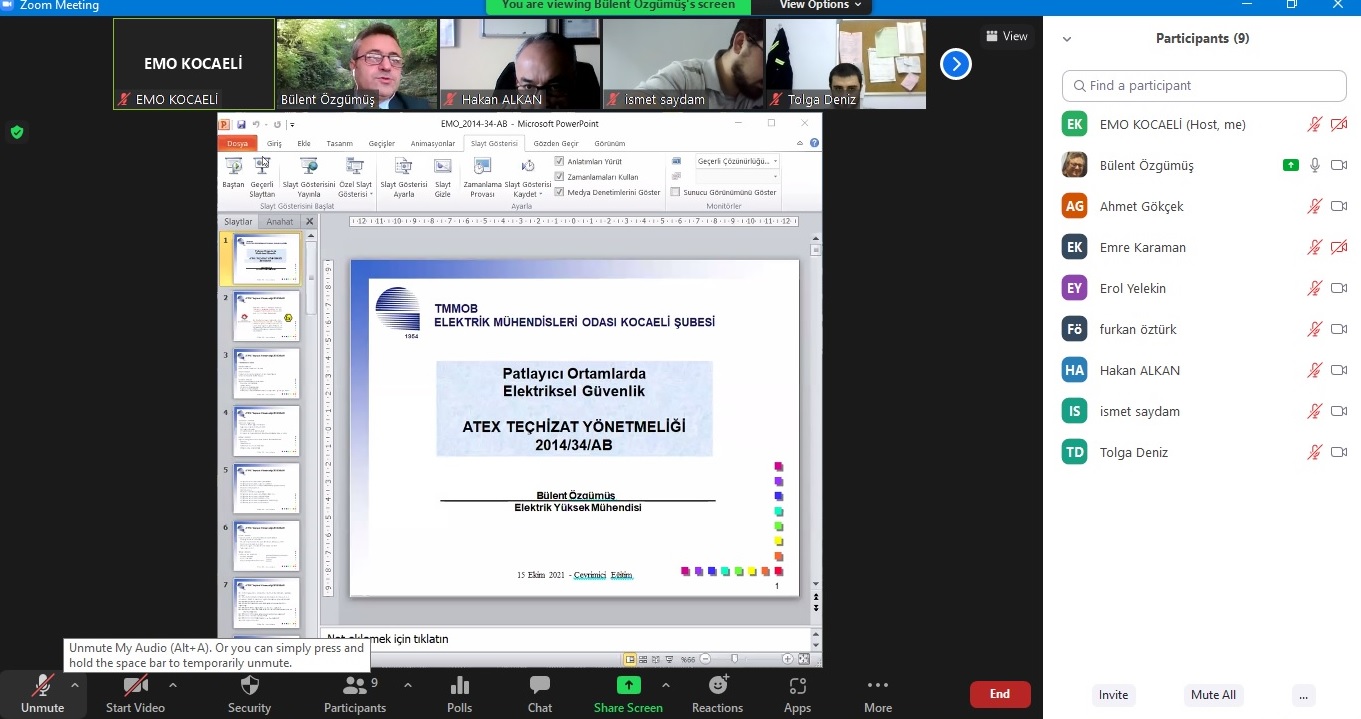Collapse the Participants panel chevron
The width and height of the screenshot is (1361, 719).
(1067, 39)
